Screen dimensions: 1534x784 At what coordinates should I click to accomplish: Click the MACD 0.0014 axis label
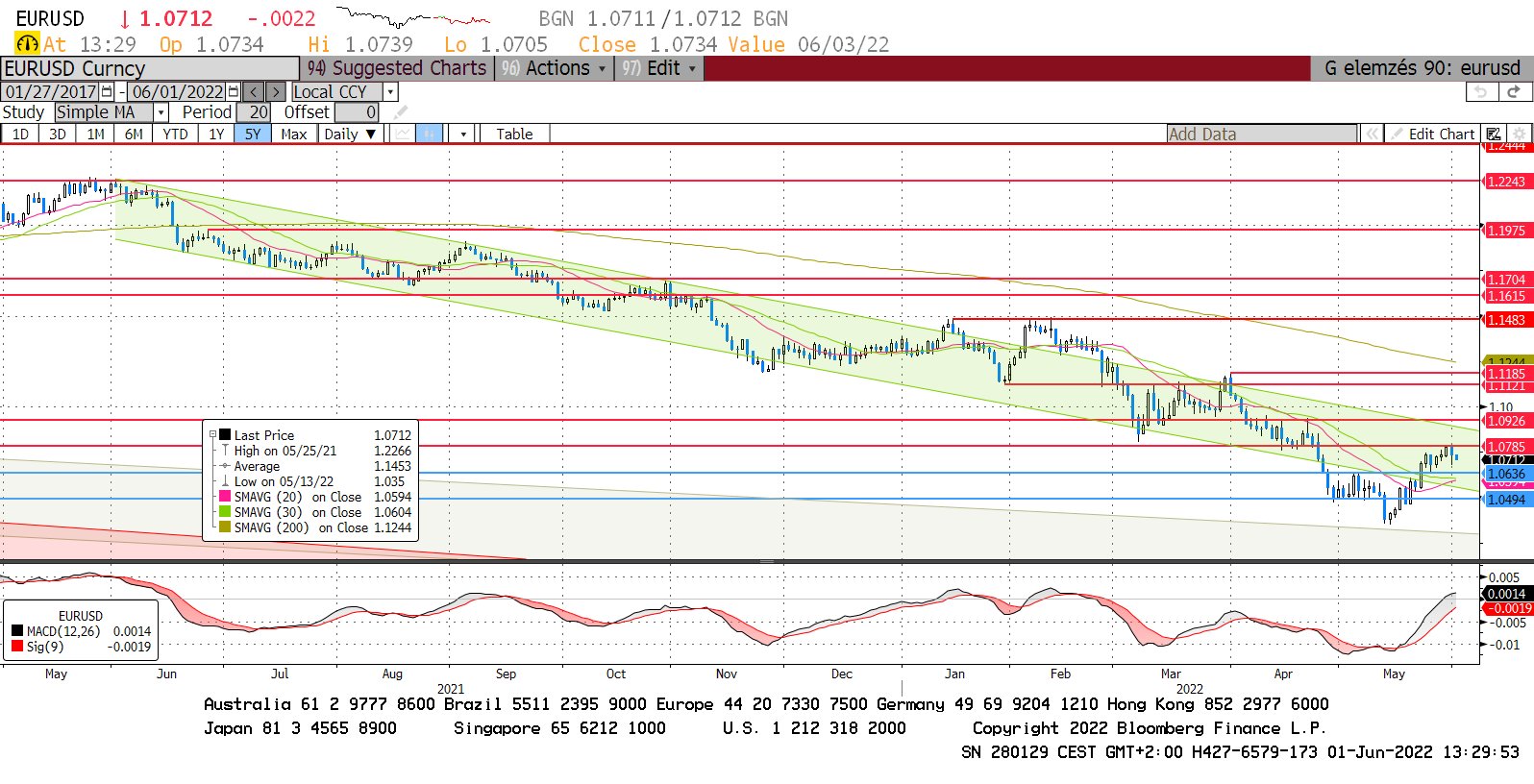[x=1506, y=594]
